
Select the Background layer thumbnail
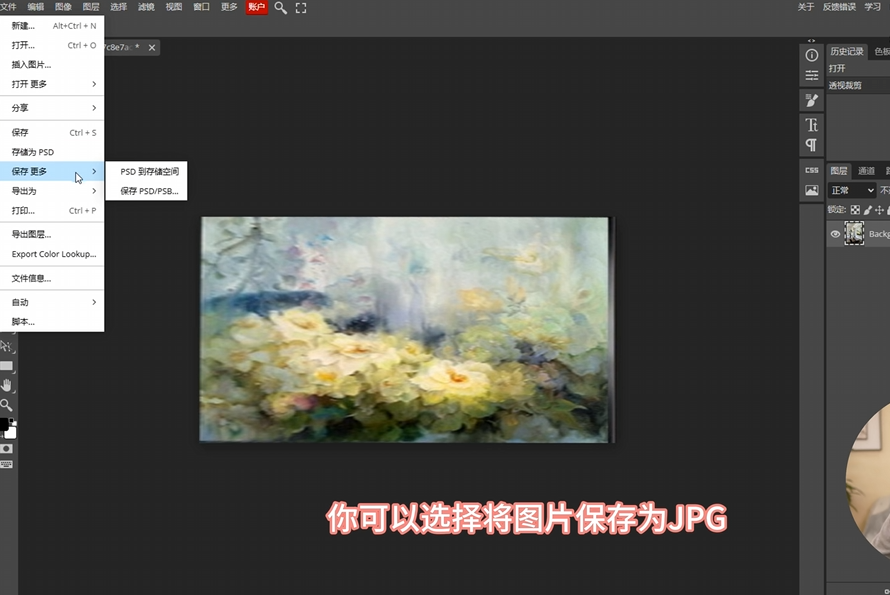click(854, 233)
